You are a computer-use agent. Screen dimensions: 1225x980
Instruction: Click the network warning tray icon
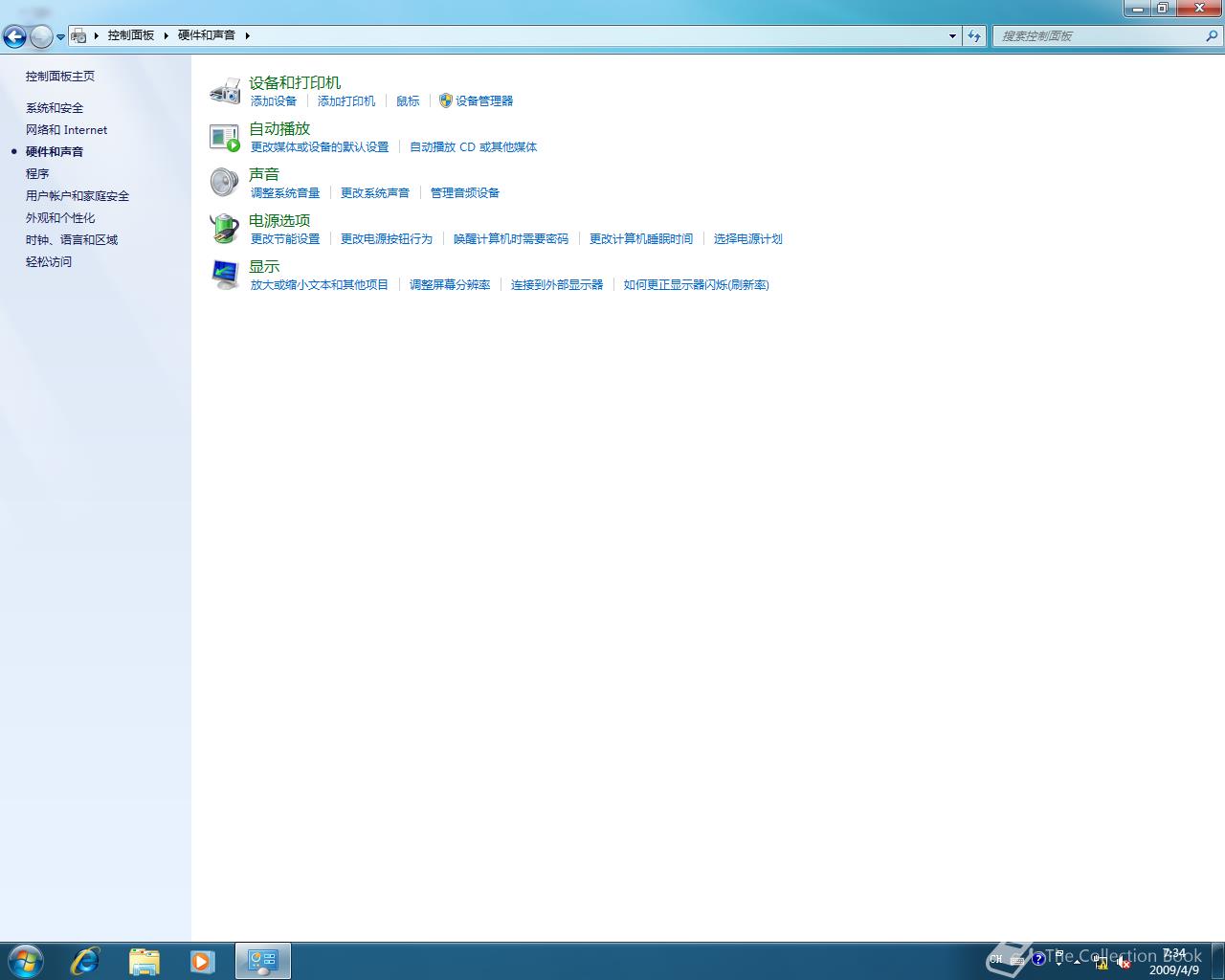[x=1101, y=963]
